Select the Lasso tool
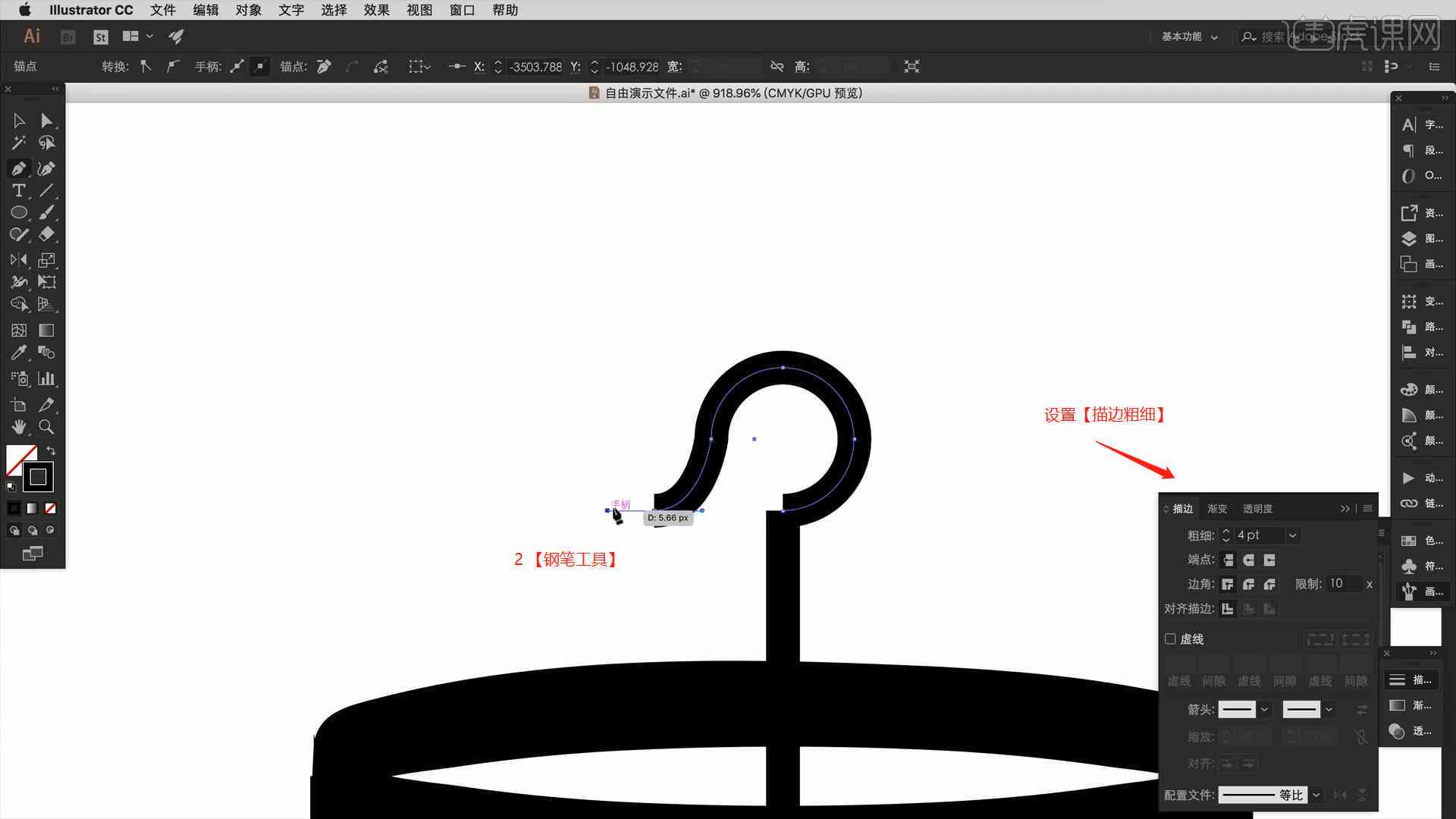1456x819 pixels. (x=46, y=143)
